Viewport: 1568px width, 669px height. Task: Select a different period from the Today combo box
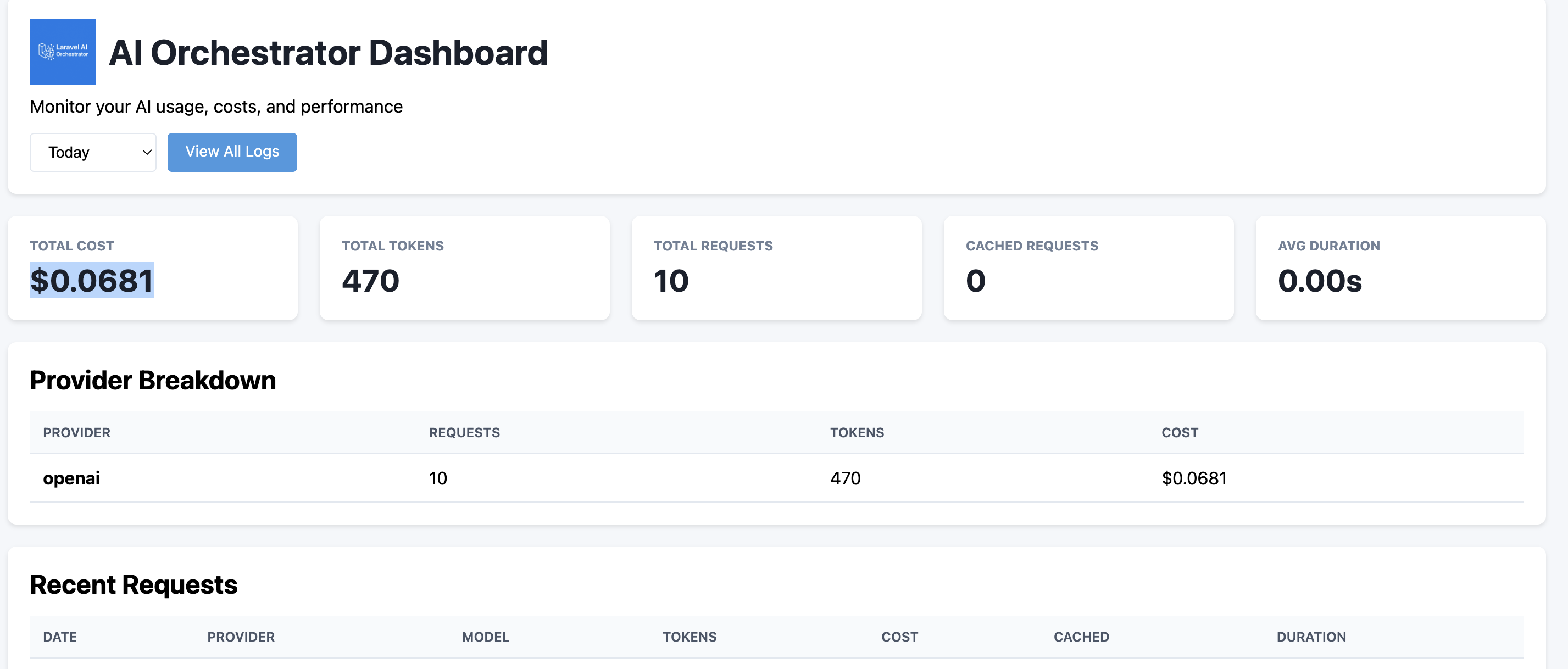(x=92, y=152)
